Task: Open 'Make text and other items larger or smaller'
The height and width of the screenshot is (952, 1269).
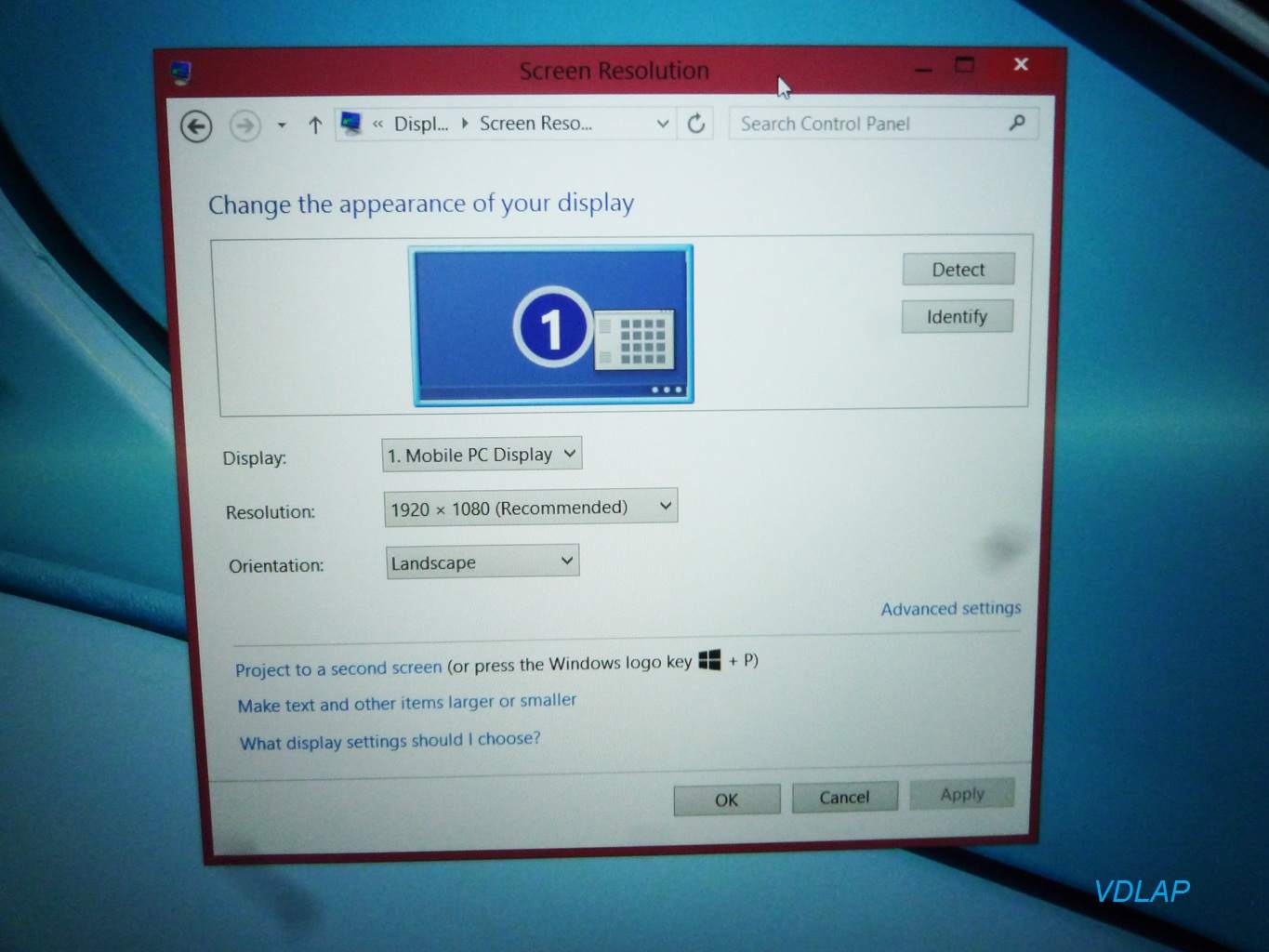Action: click(x=407, y=703)
